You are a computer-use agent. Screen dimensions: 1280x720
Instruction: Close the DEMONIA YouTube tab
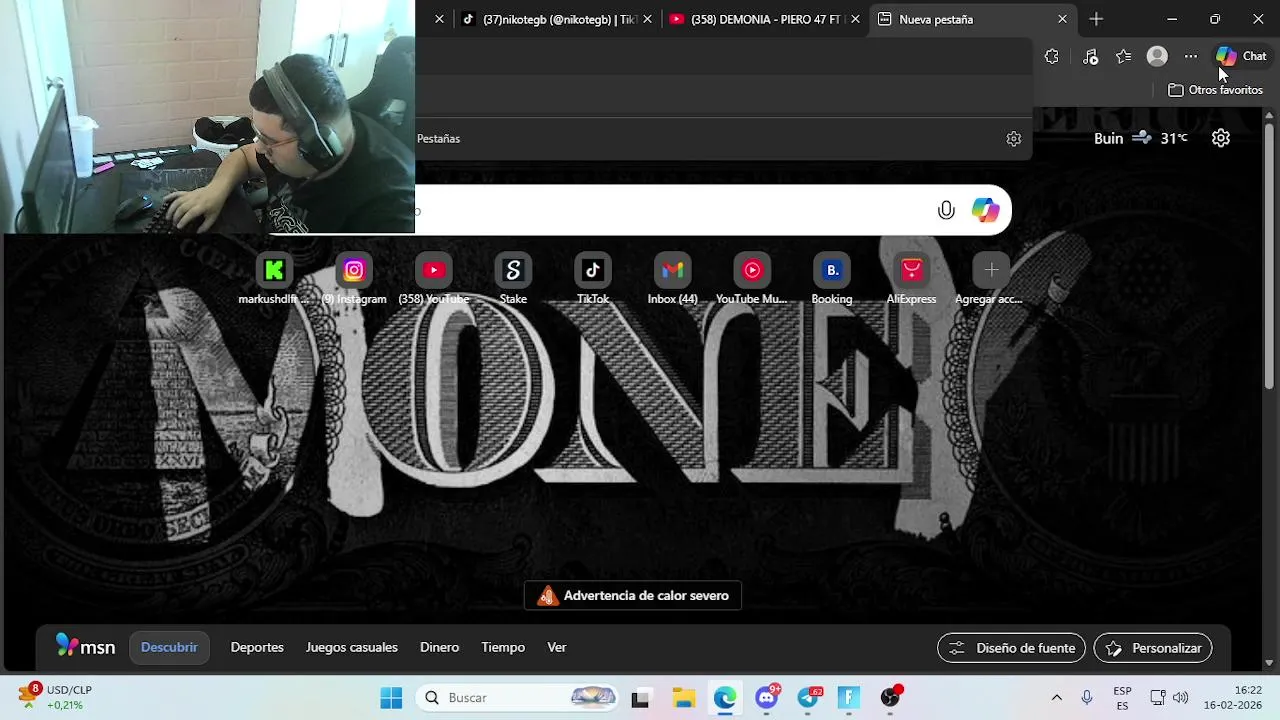tap(855, 19)
